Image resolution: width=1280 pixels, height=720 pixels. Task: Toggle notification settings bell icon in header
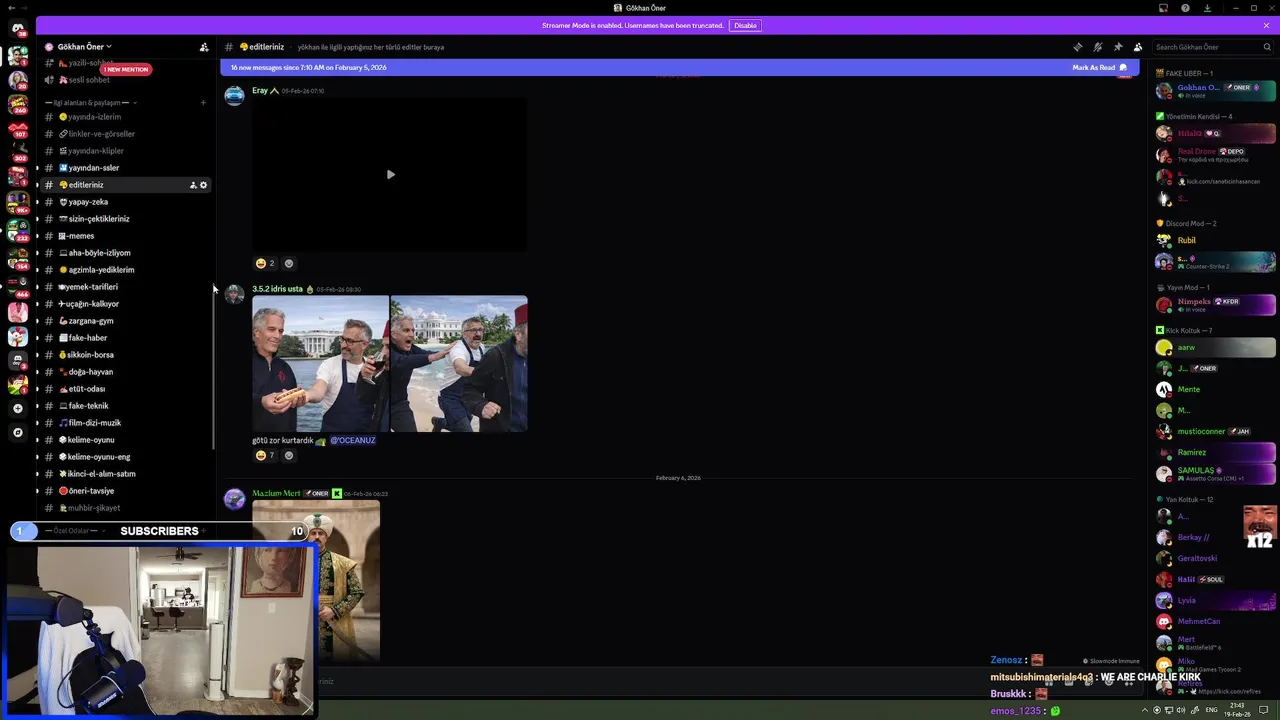coord(1097,47)
